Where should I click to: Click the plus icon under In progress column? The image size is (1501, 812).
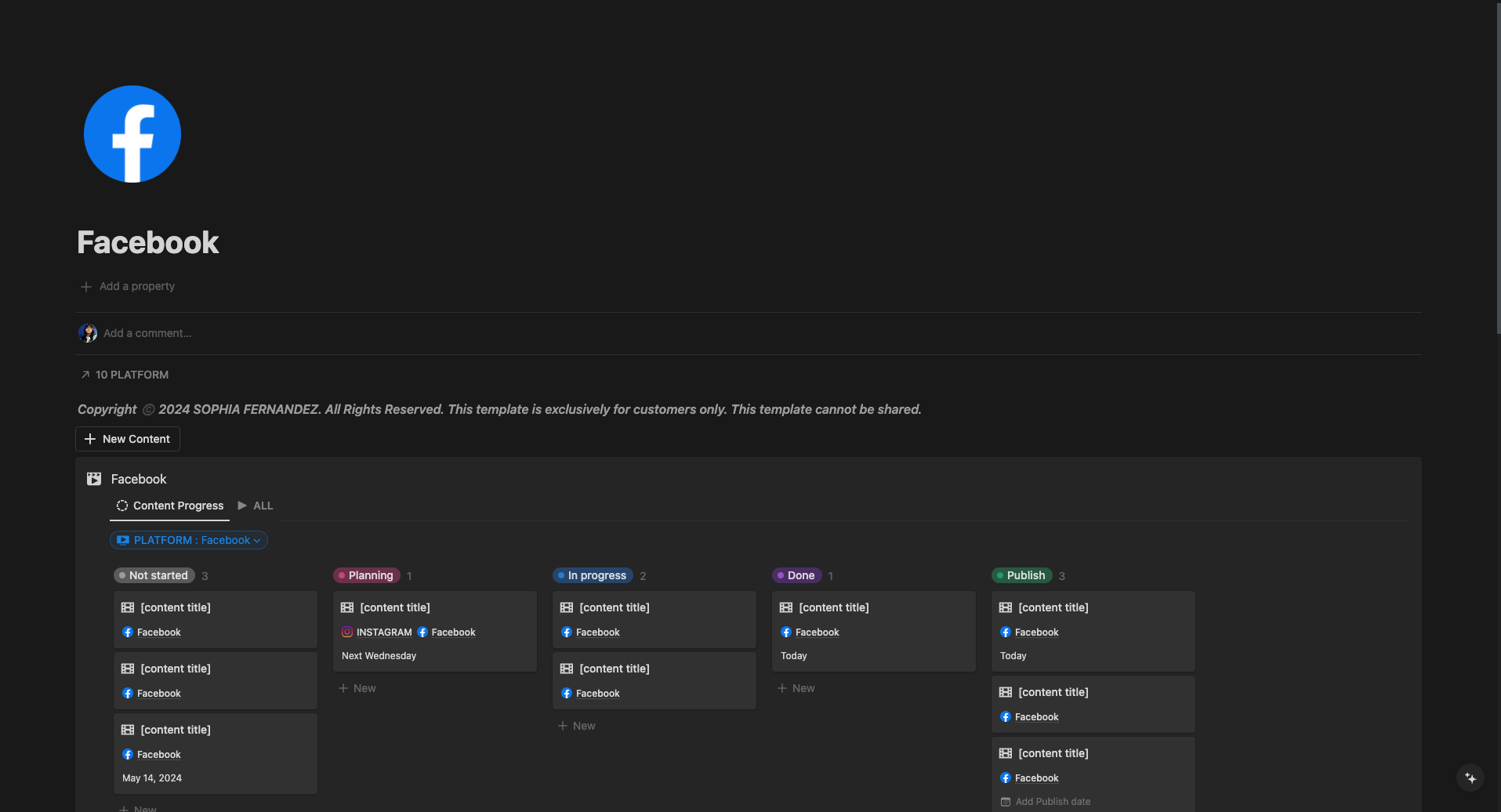tap(563, 726)
